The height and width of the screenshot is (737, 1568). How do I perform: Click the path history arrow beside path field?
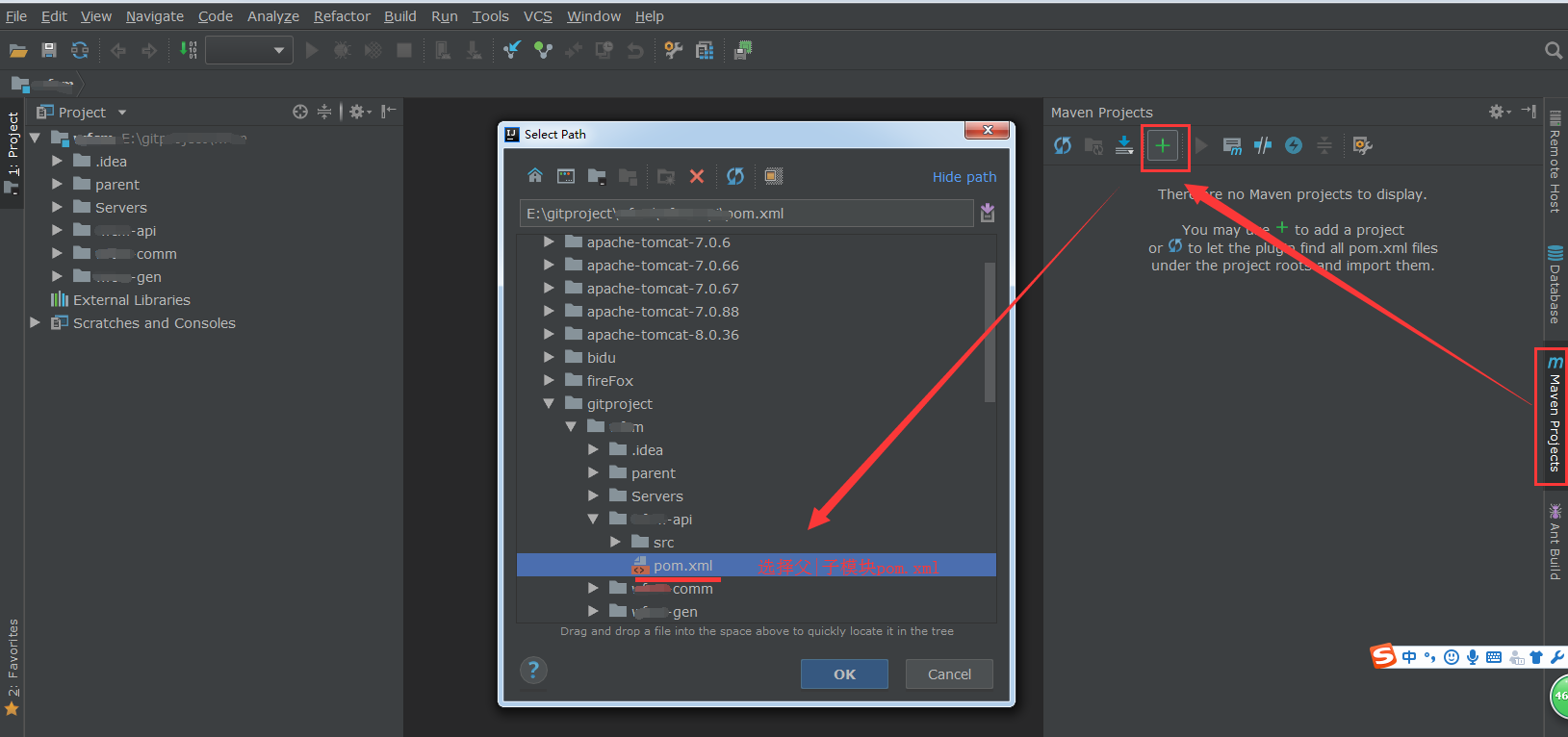(x=988, y=214)
